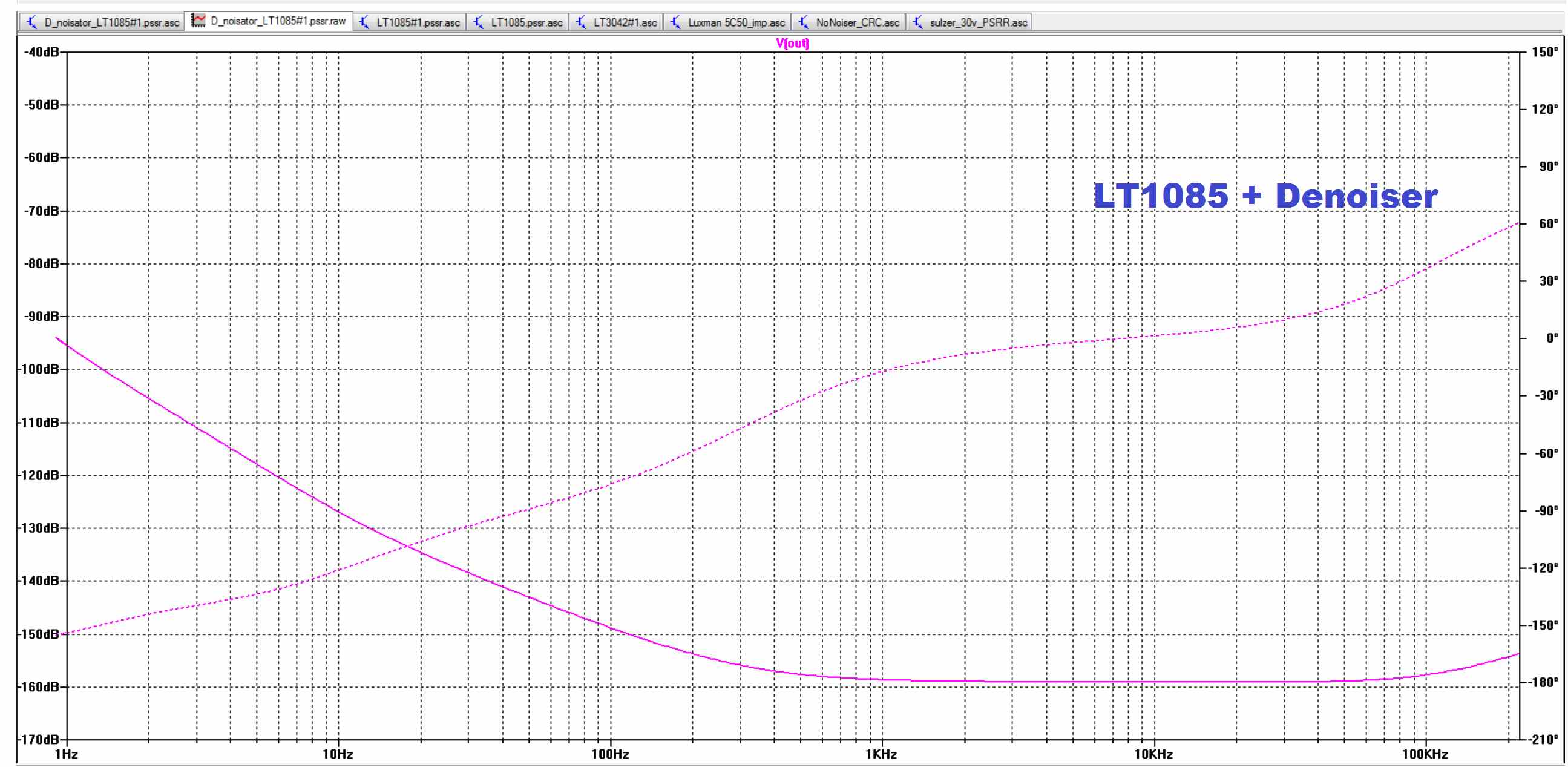Switch to NoNoiser_CRC.asc tab
The height and width of the screenshot is (767, 1568).
coord(849,22)
